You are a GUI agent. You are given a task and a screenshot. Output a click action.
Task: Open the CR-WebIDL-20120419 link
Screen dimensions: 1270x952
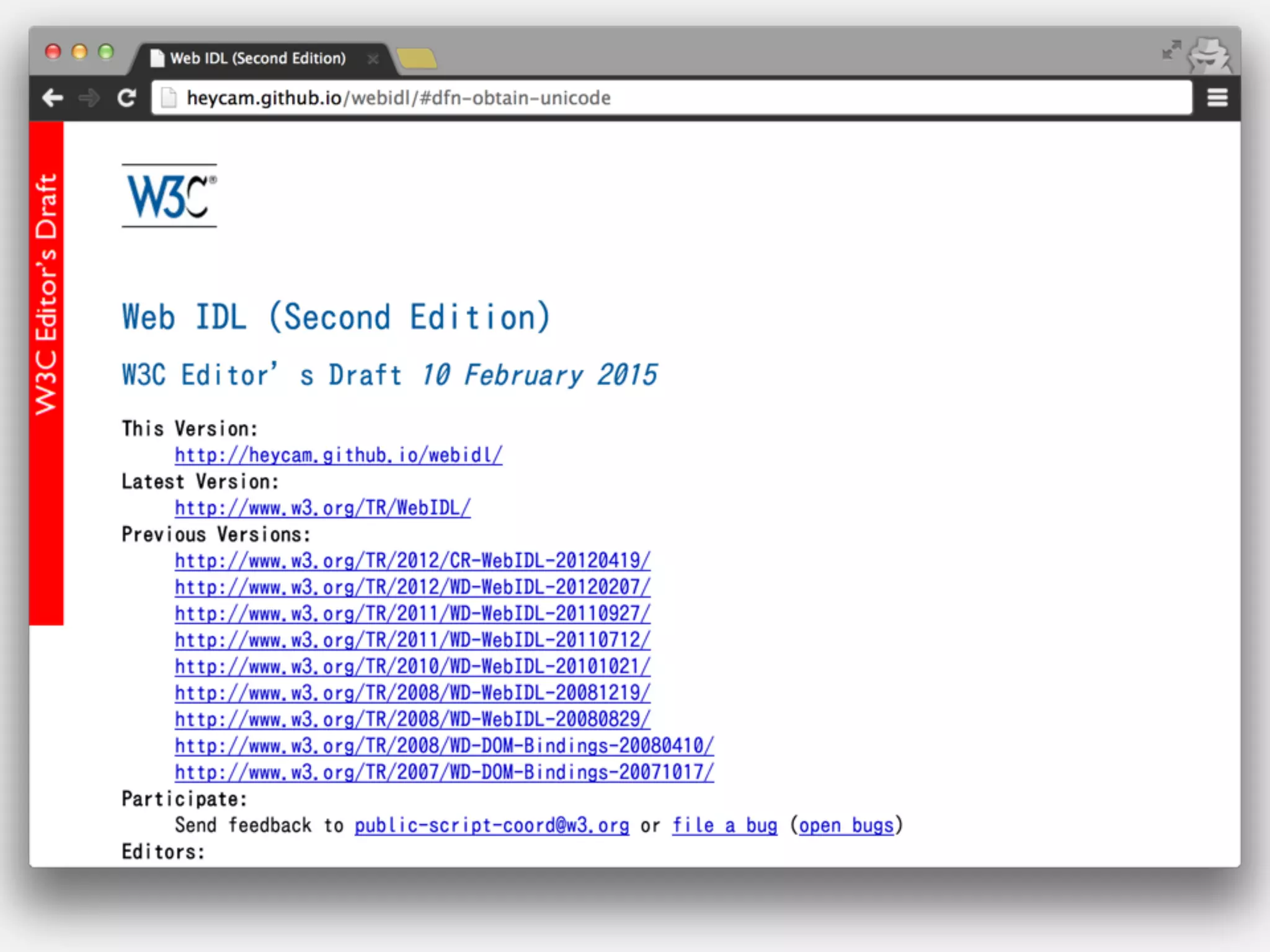coord(412,560)
